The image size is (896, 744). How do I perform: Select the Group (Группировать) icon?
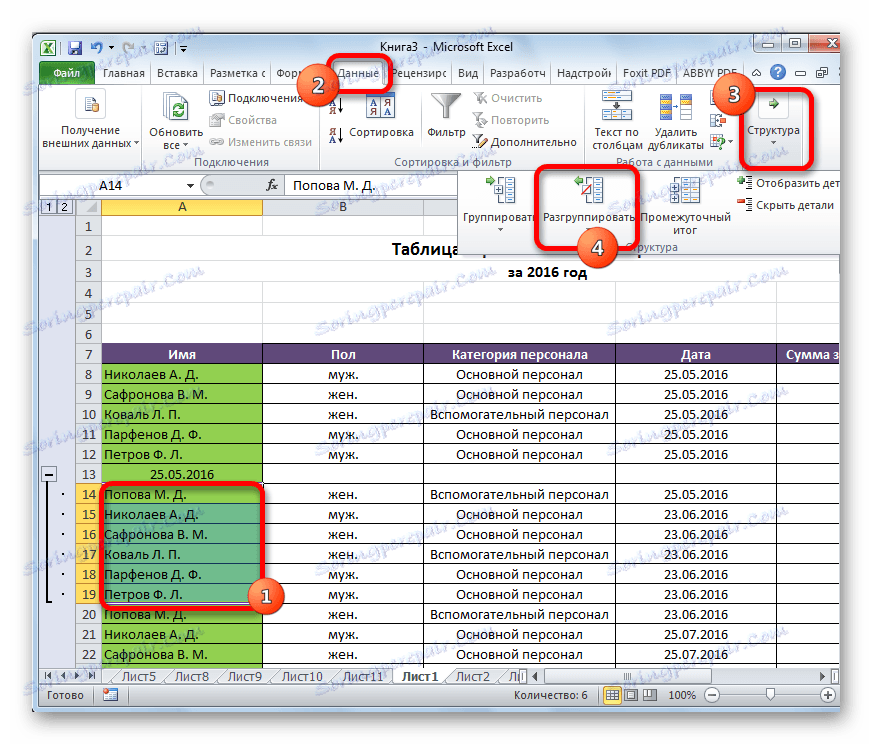(499, 190)
